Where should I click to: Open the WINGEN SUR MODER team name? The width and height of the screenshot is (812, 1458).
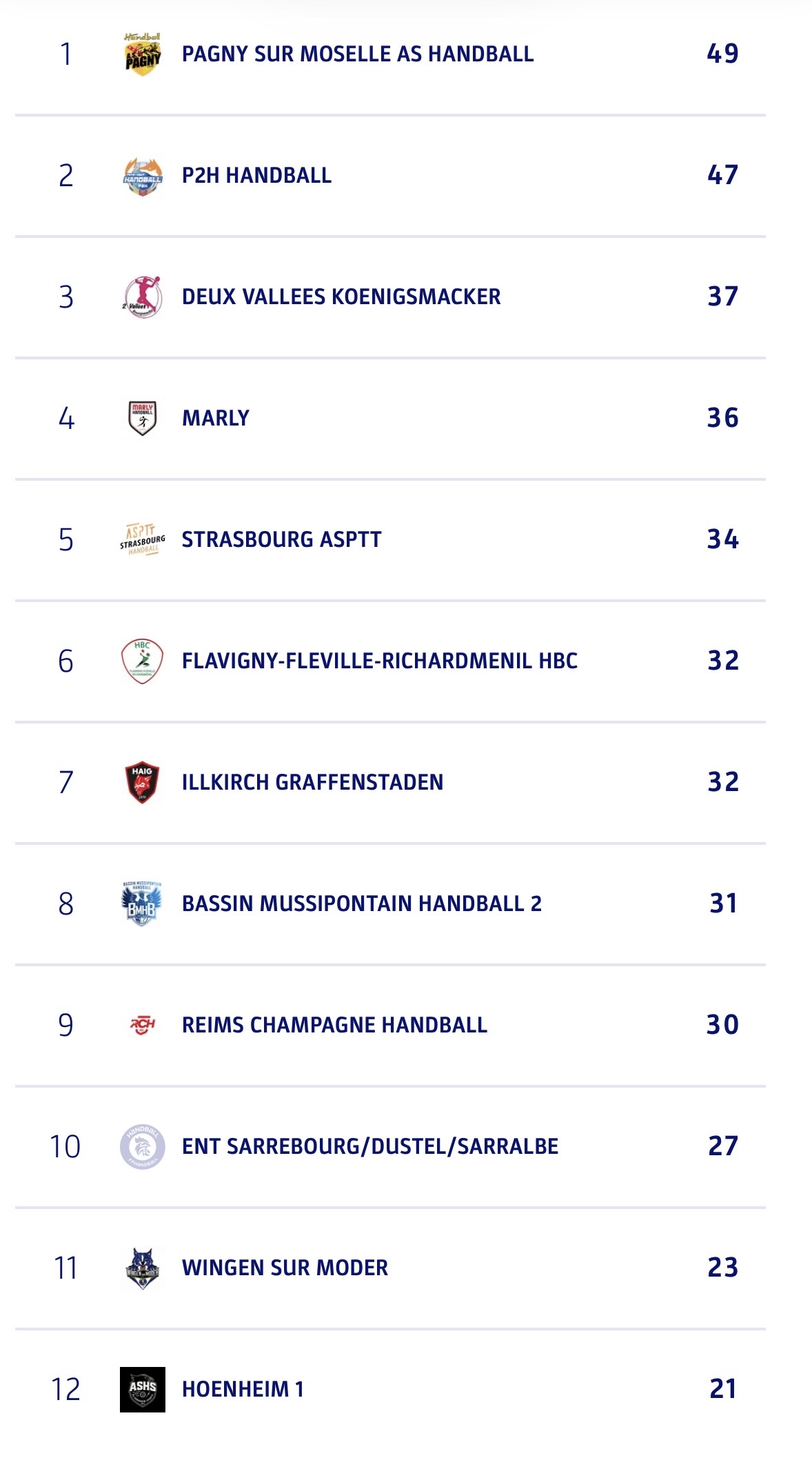pyautogui.click(x=285, y=1268)
